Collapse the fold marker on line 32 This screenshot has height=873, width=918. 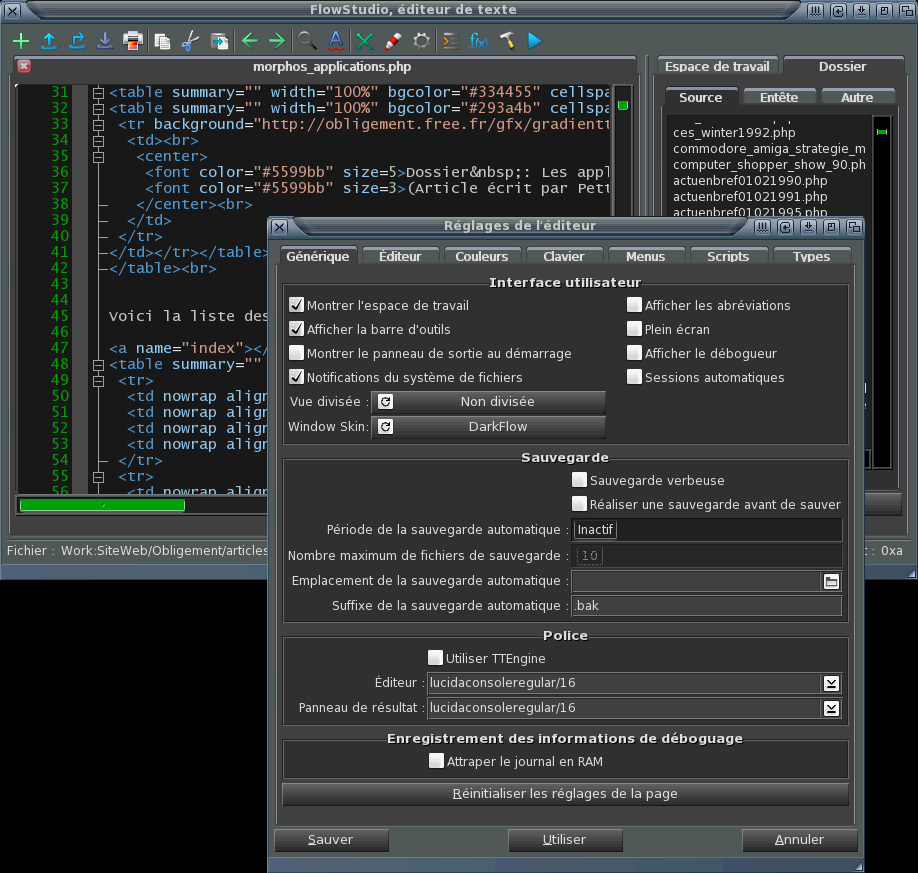pos(98,108)
